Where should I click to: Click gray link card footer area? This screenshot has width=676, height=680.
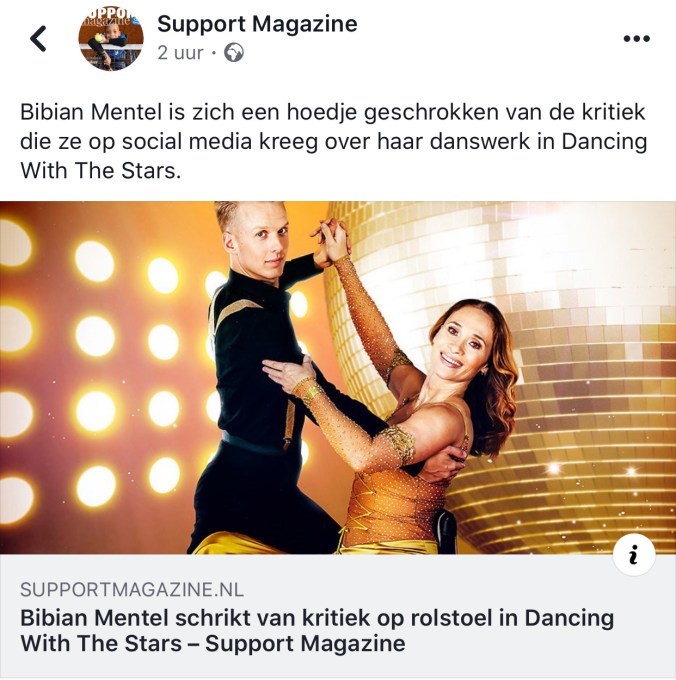click(338, 616)
